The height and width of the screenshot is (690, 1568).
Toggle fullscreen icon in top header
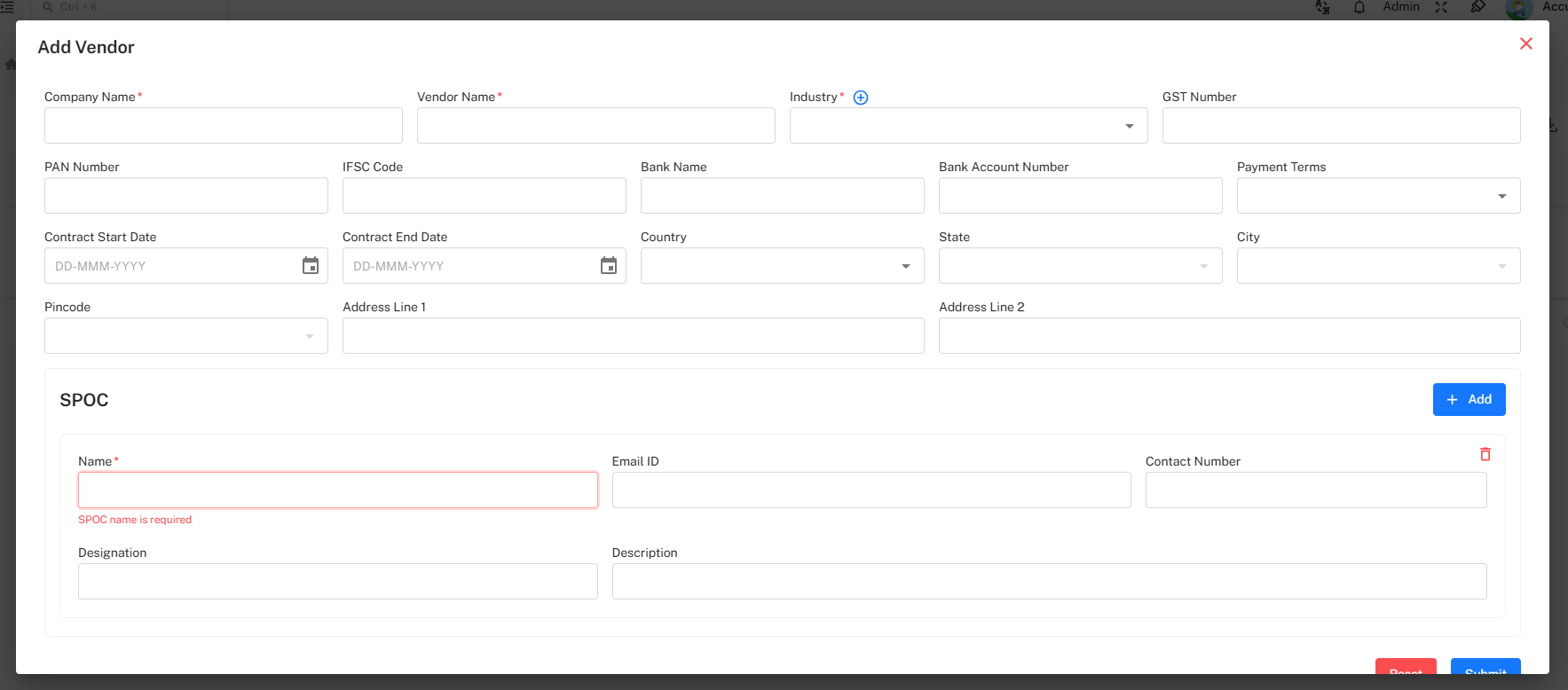[1441, 7]
